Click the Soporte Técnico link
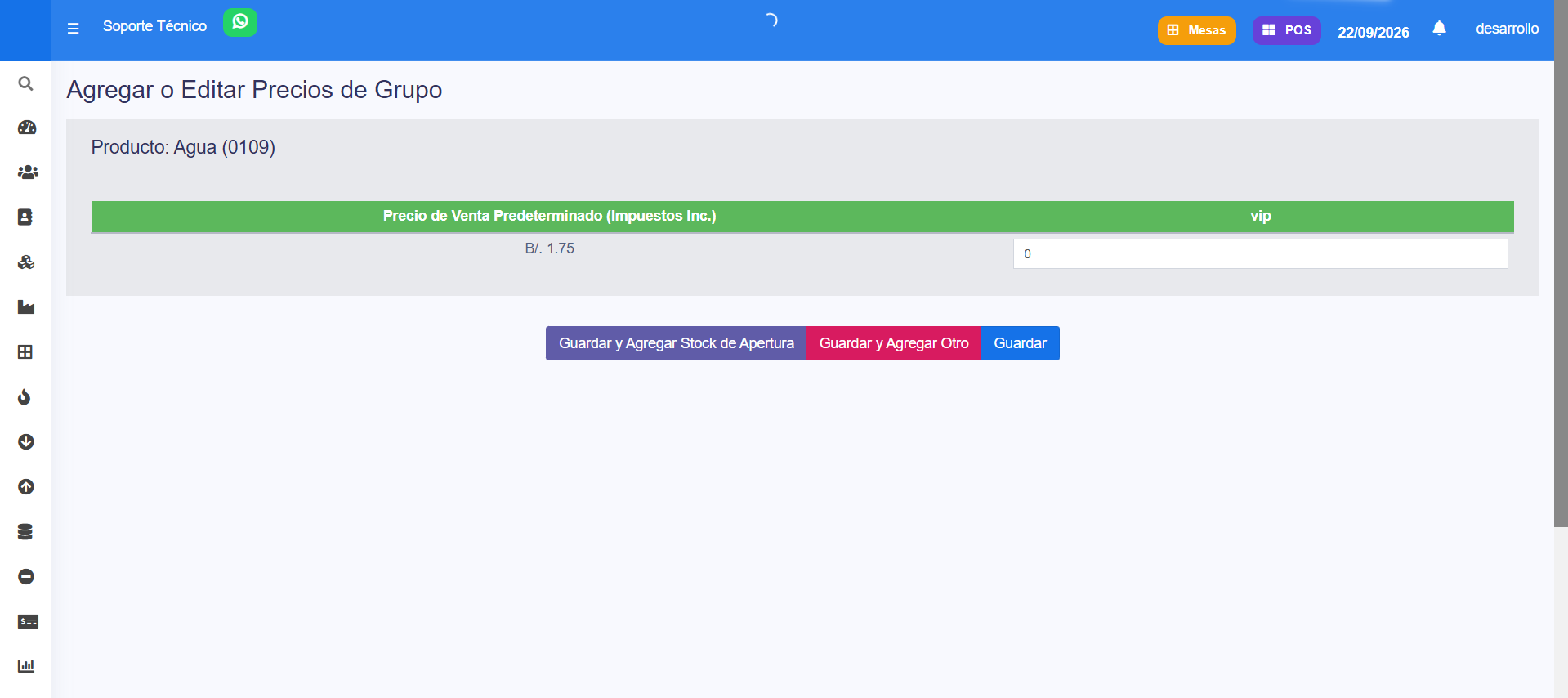Viewport: 1568px width, 698px height. point(155,26)
